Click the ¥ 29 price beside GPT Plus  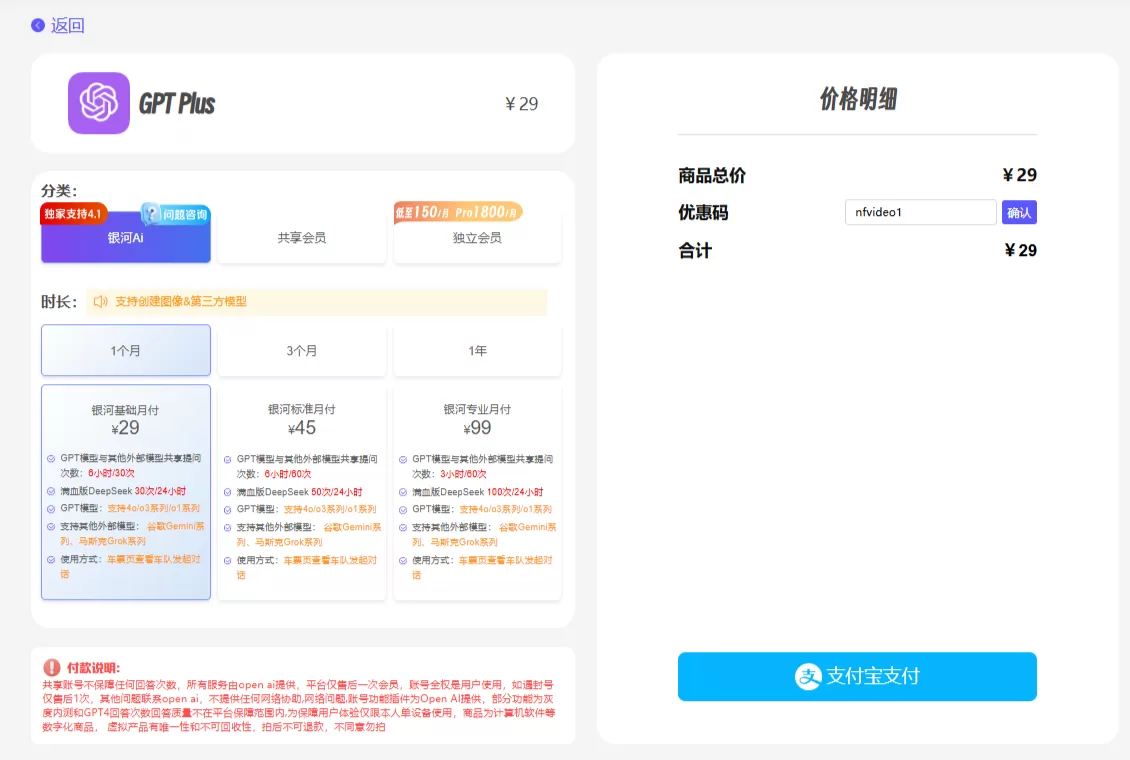click(522, 104)
